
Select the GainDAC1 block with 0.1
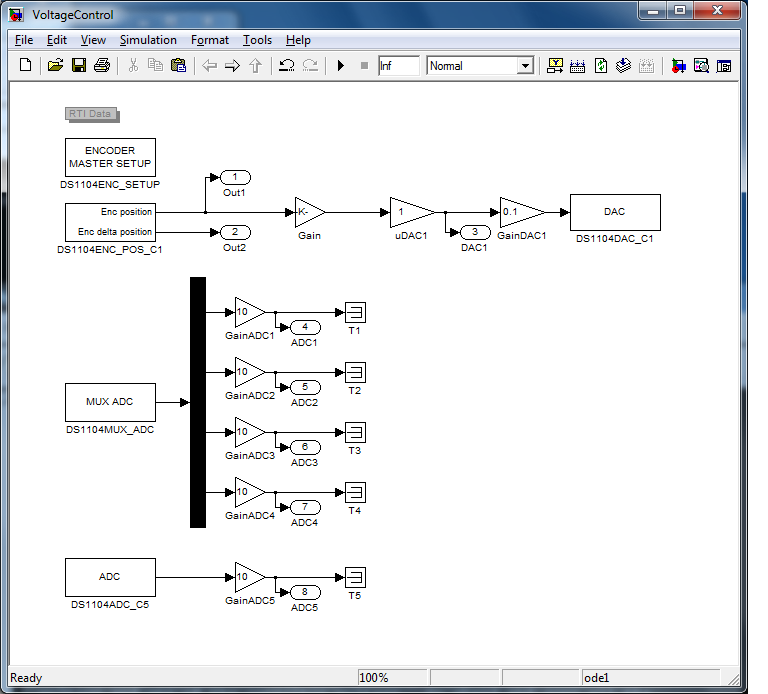(521, 212)
